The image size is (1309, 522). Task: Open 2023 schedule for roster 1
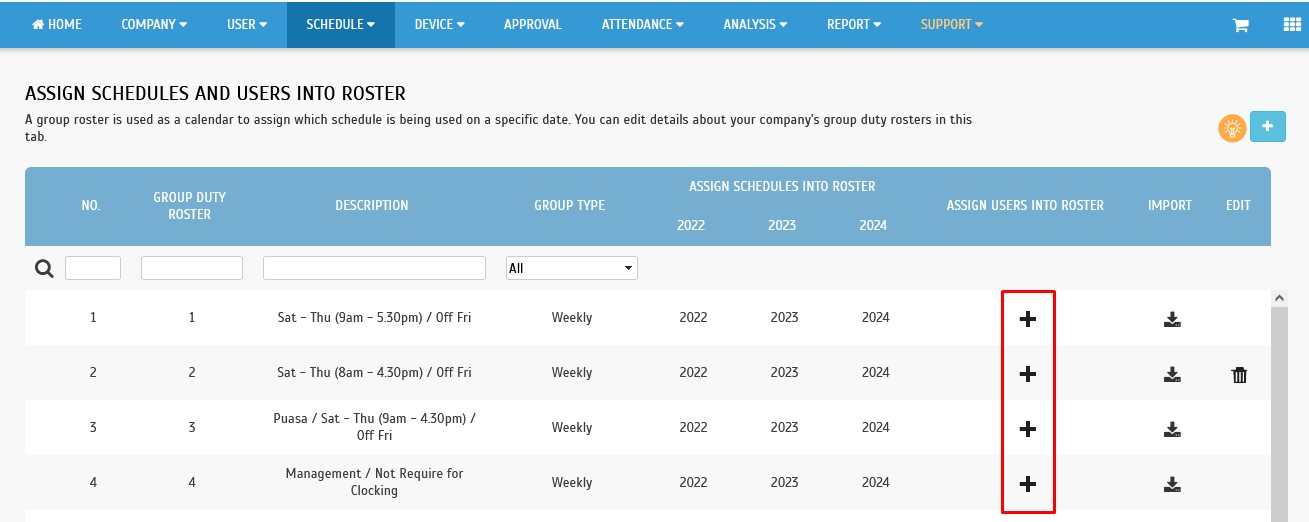[784, 318]
